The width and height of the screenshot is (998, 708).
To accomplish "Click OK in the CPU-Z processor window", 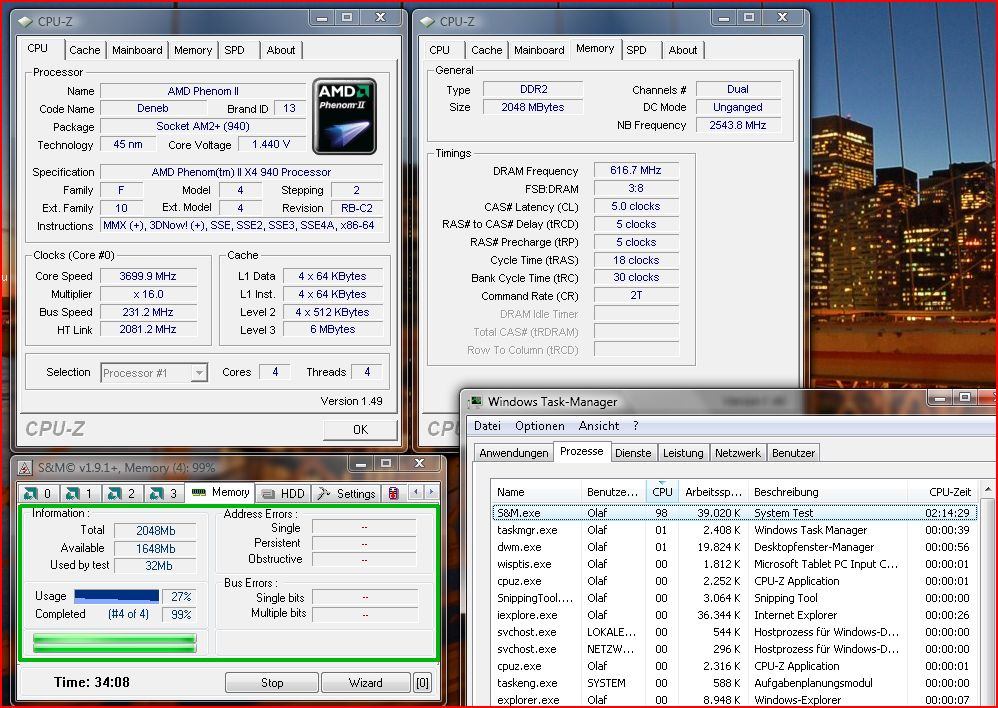I will coord(360,430).
